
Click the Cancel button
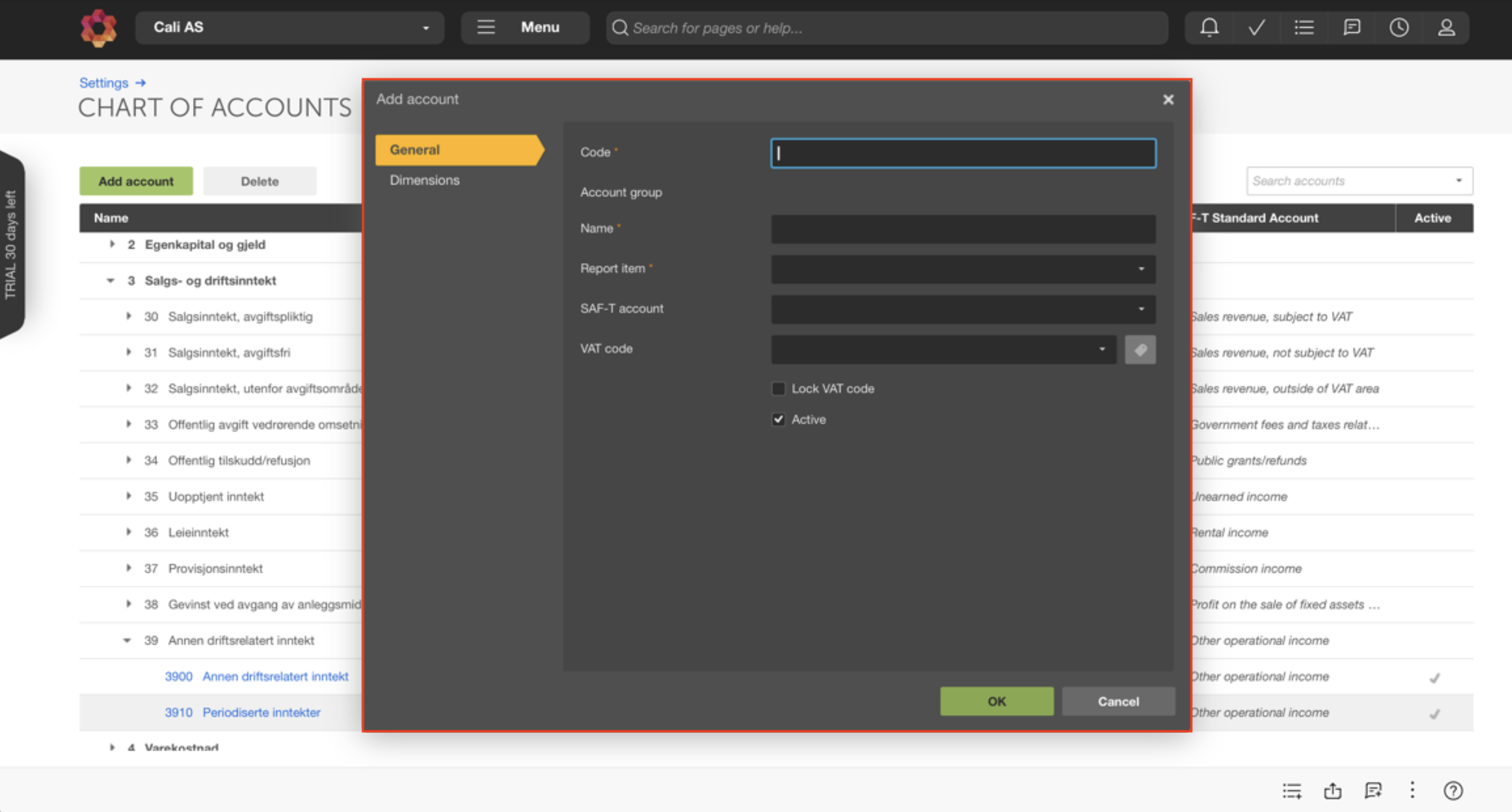pyautogui.click(x=1118, y=701)
